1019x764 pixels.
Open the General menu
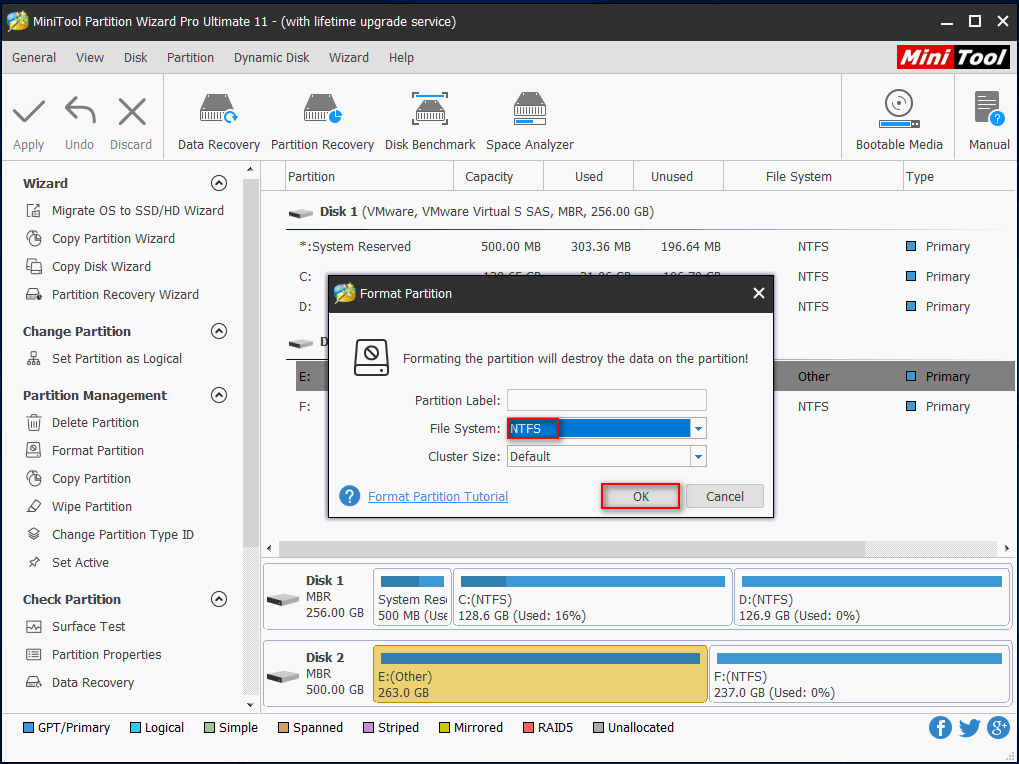tap(34, 57)
